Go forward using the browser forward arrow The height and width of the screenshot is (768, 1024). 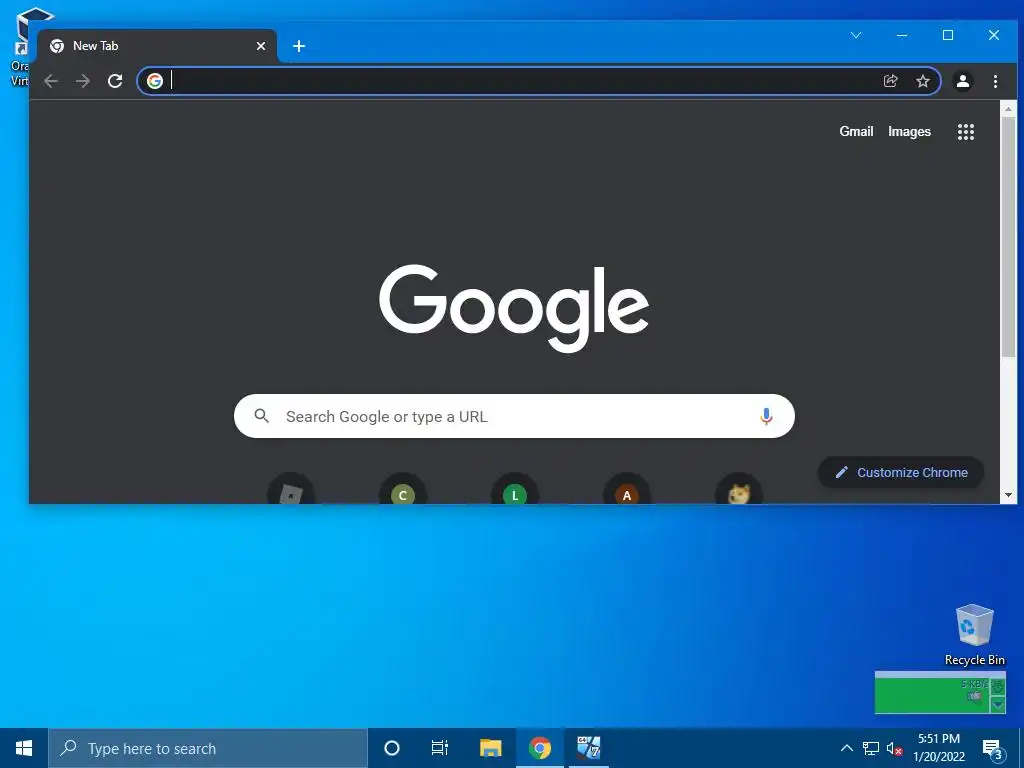(83, 81)
